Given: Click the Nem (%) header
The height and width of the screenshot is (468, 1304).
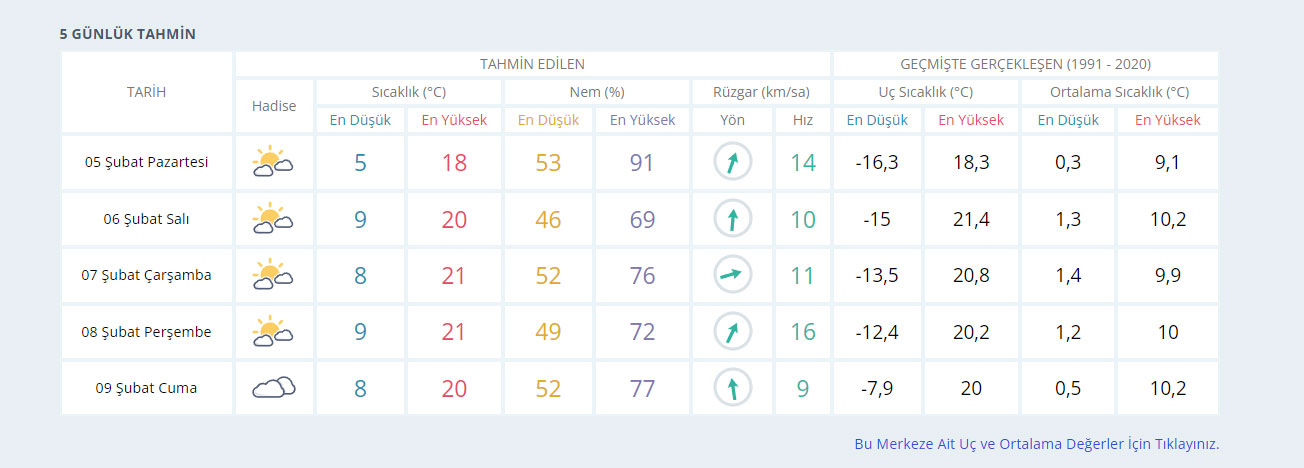Looking at the screenshot, I should coord(596,92).
